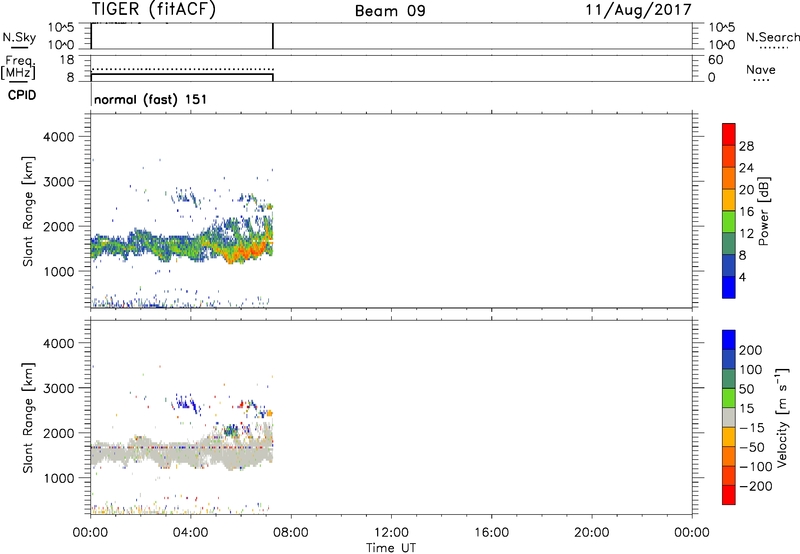Click the Power [dB] colorbar title
Screen dimensions: 800x554
[764, 211]
